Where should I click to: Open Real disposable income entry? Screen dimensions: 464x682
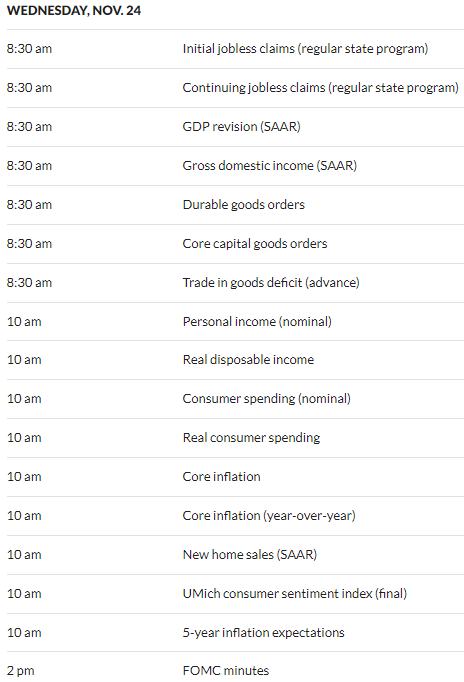248,360
